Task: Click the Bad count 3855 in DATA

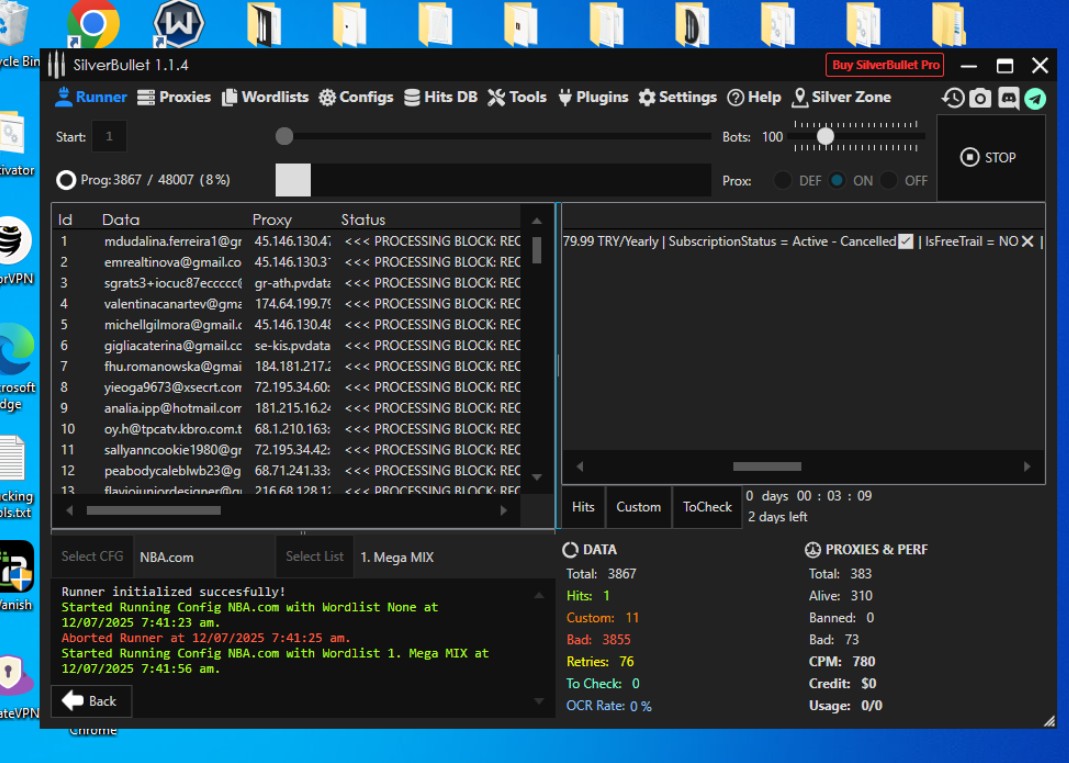Action: 616,640
